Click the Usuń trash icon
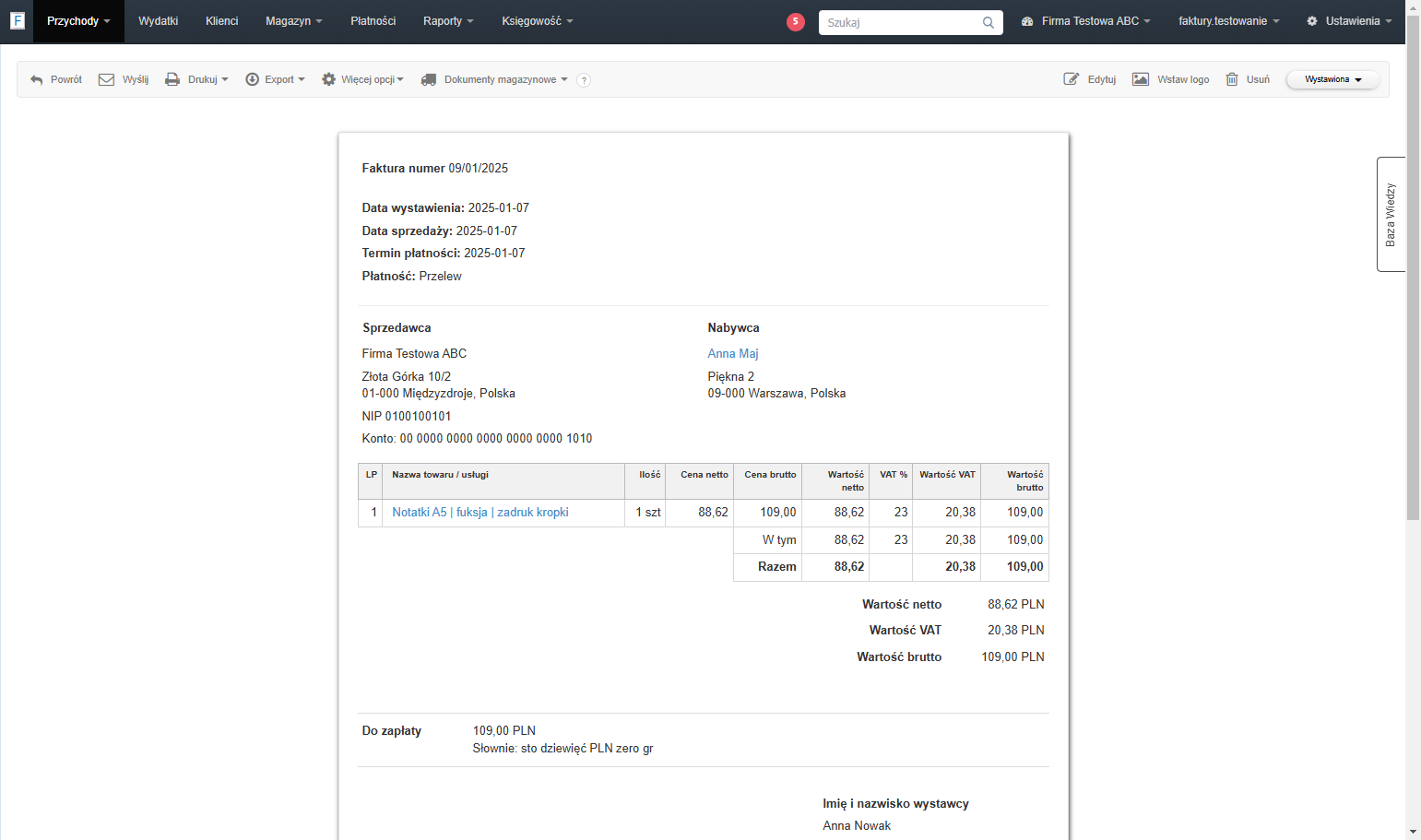 [x=1232, y=79]
